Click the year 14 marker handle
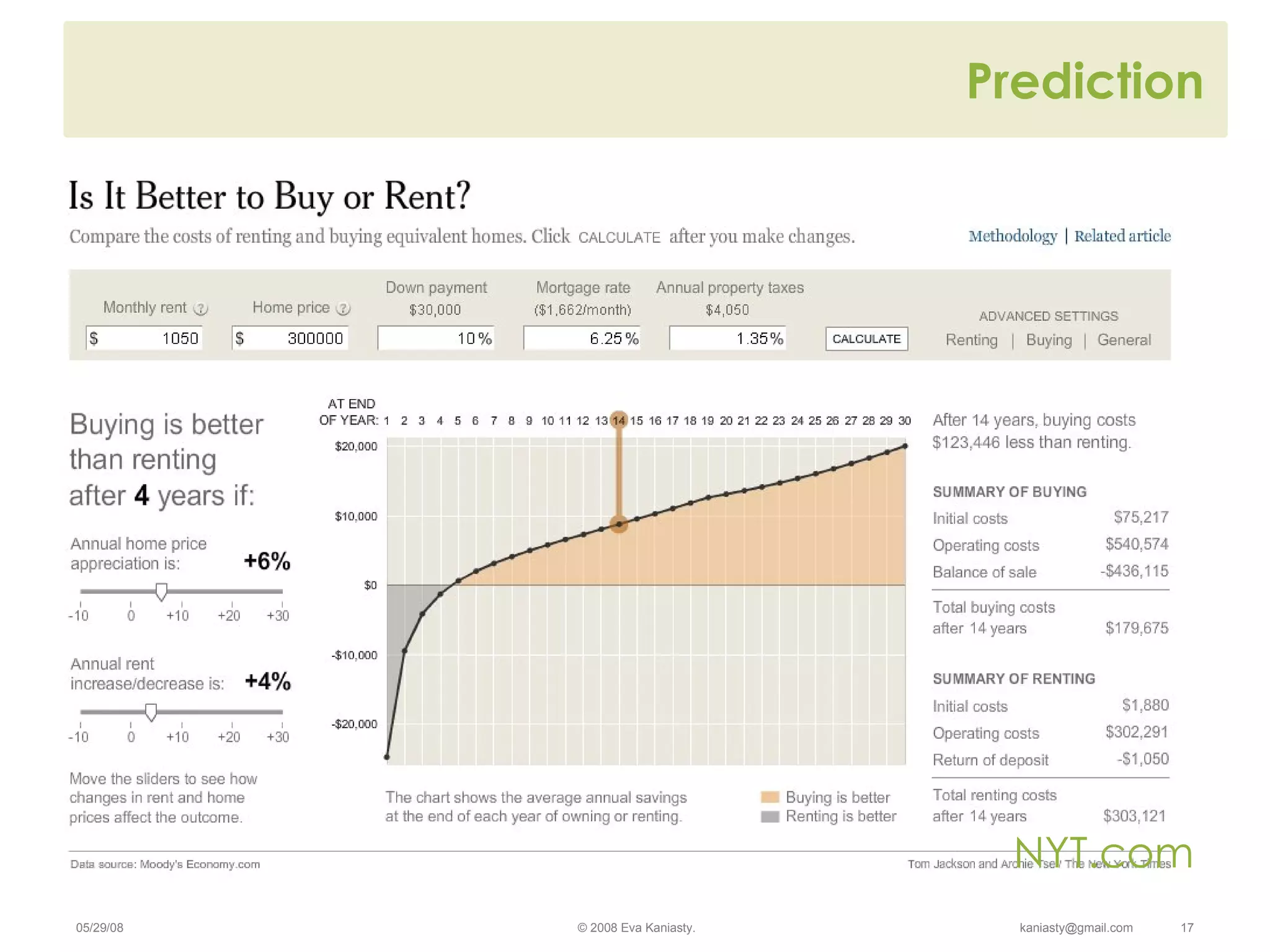Screen dimensions: 1270x952 (x=619, y=420)
